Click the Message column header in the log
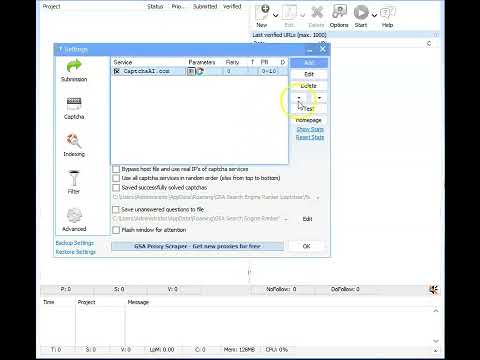480x360 pixels. coord(138,302)
